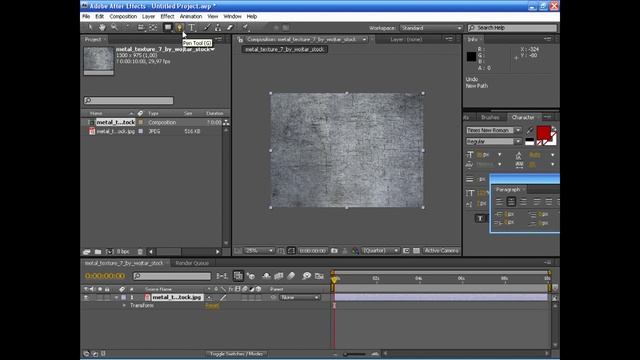Viewport: 640px width, 360px height.
Task: Click Reset link beside Transform
Action: pos(212,306)
